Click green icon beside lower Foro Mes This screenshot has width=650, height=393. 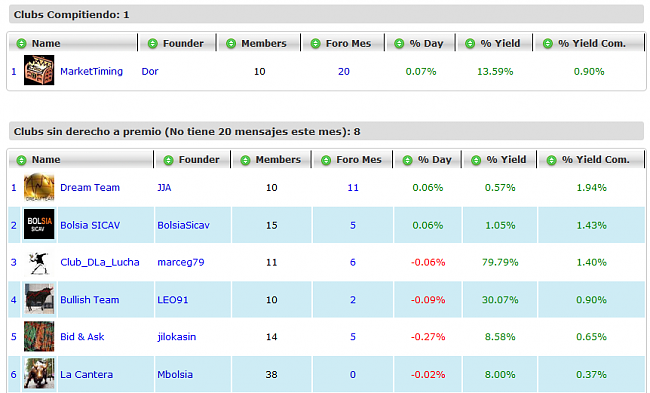pos(326,160)
